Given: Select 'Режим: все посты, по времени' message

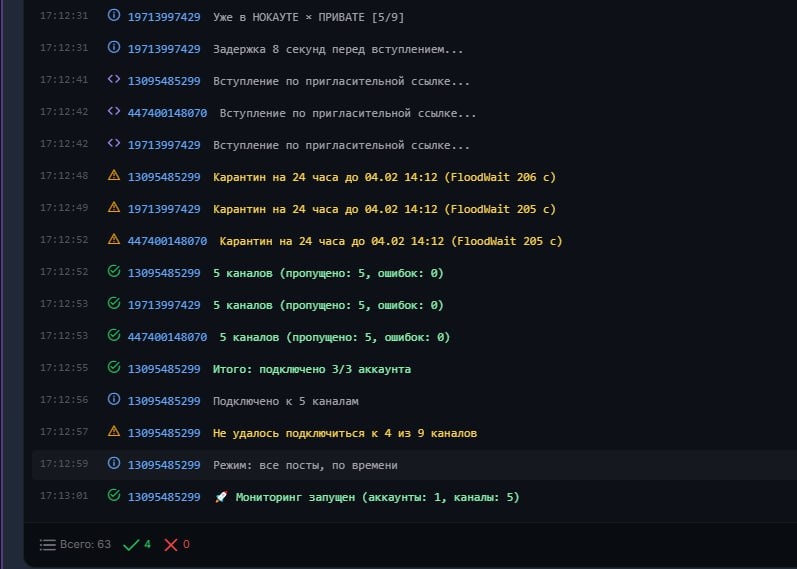Looking at the screenshot, I should point(305,466).
